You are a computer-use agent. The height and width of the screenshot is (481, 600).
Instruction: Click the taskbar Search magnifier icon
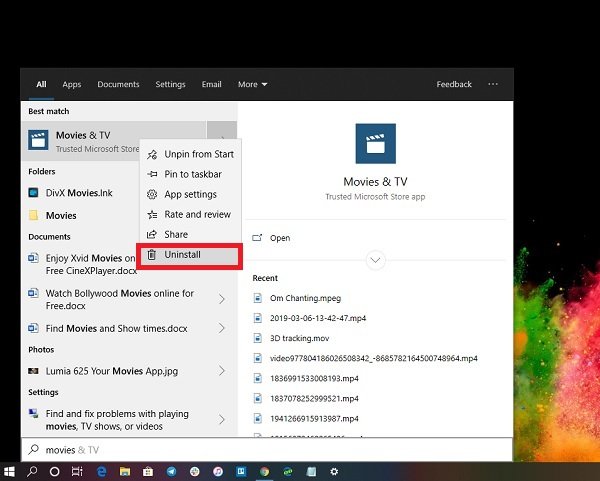click(x=32, y=471)
